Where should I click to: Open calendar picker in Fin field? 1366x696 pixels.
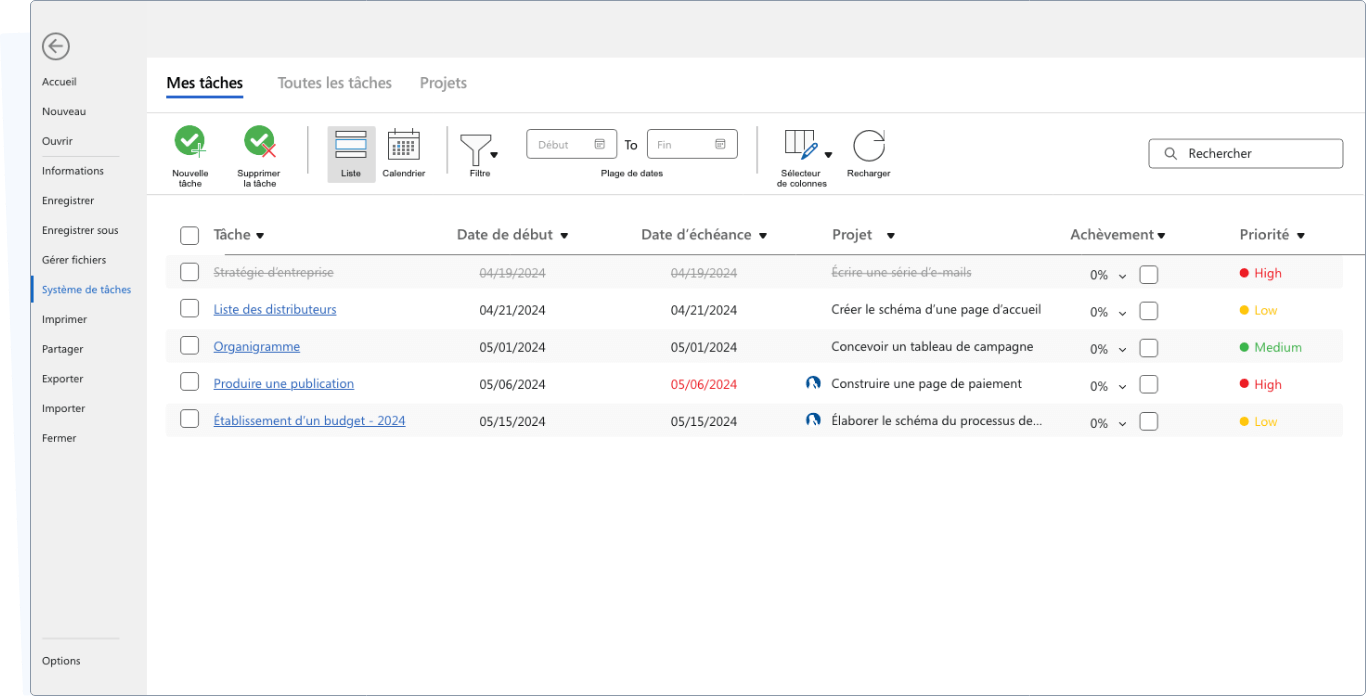[x=720, y=144]
